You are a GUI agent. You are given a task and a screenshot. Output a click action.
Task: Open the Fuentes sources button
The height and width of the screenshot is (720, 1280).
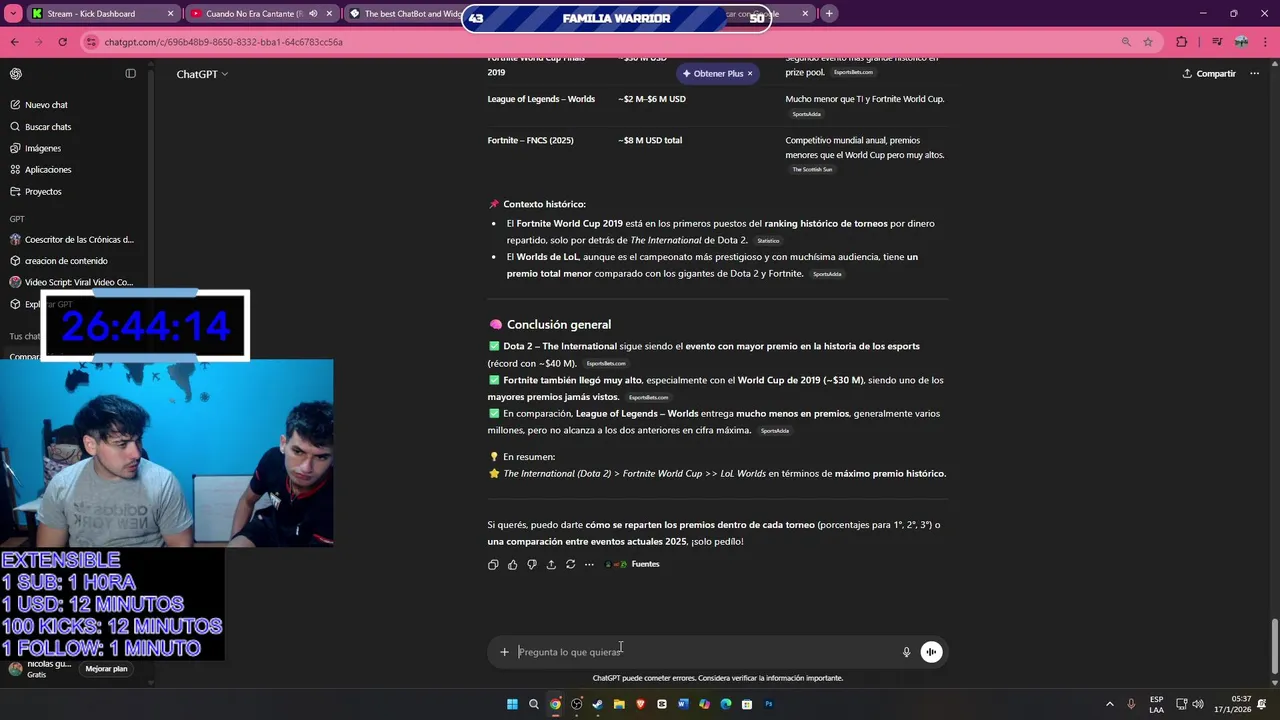point(633,565)
